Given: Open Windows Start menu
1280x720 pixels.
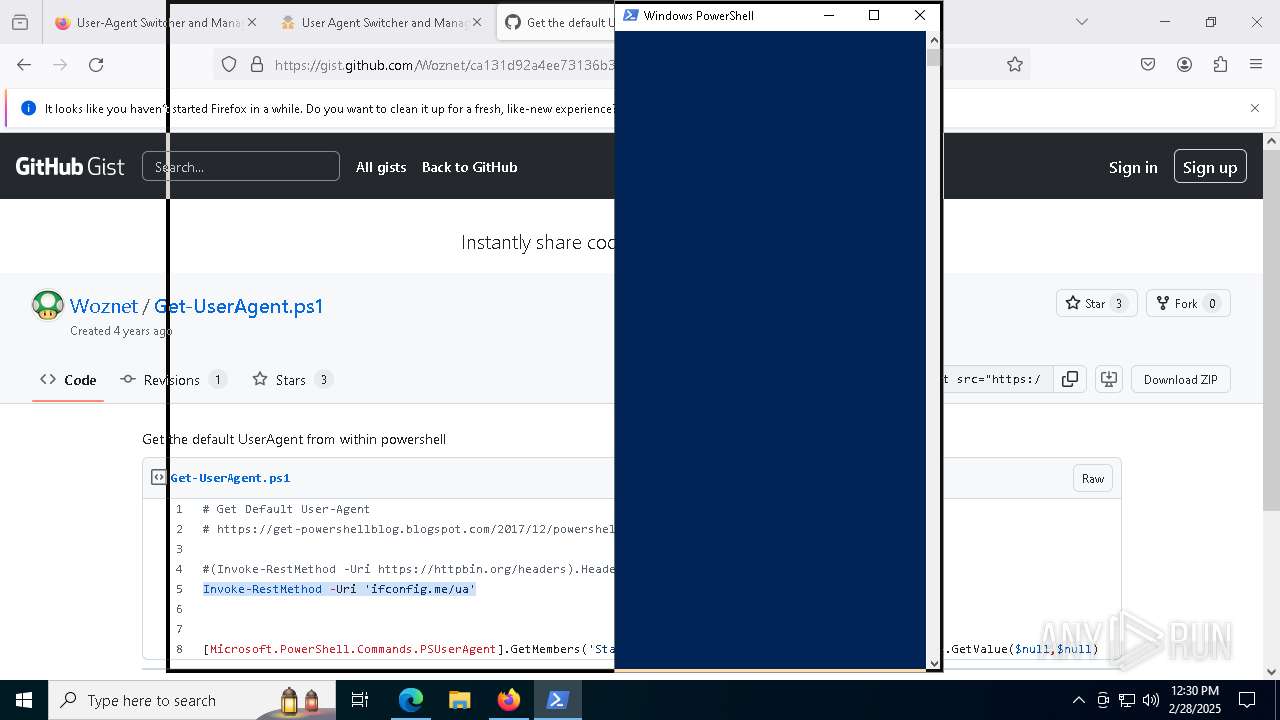Looking at the screenshot, I should click(24, 700).
